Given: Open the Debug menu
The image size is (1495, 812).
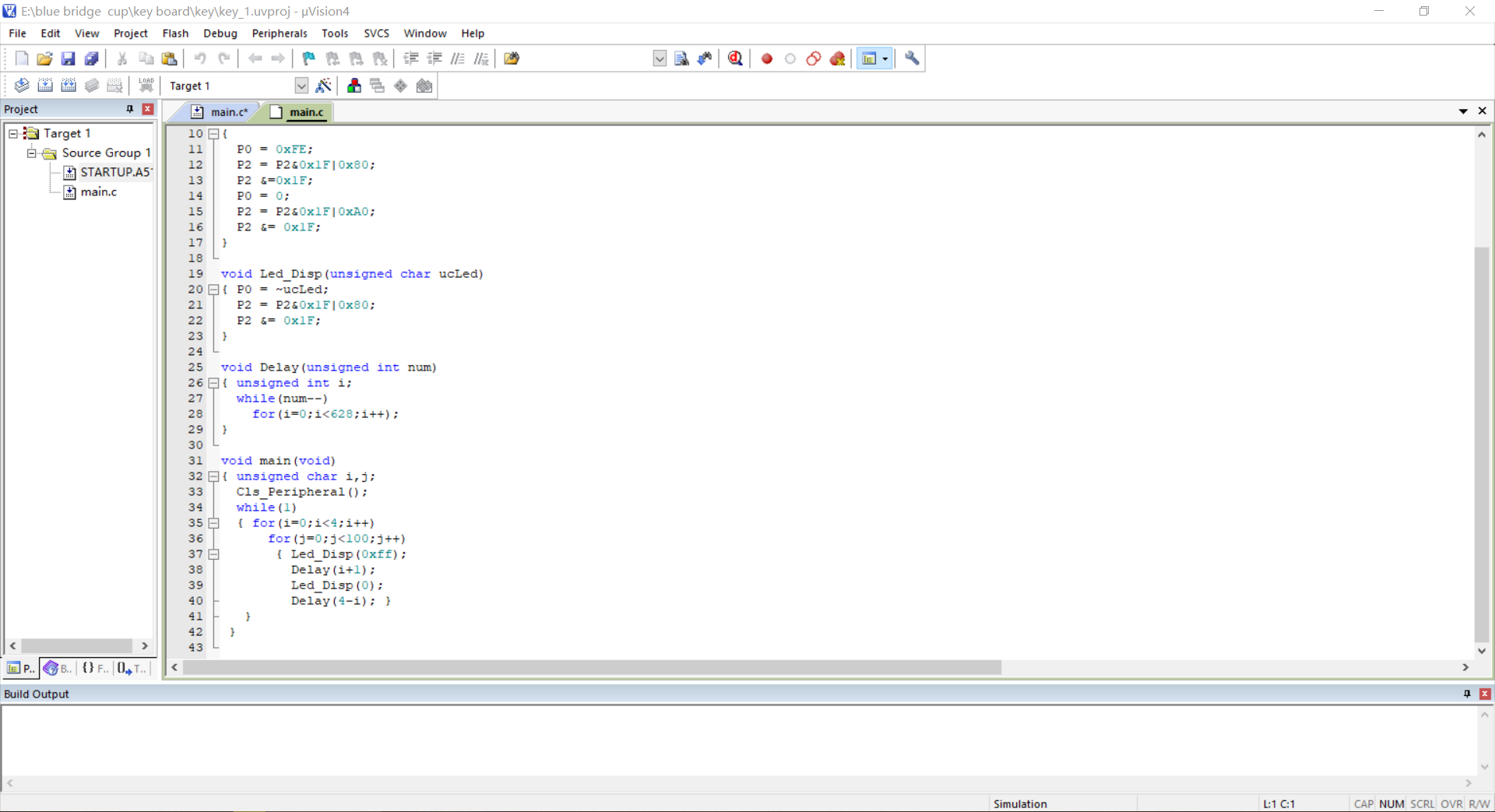Looking at the screenshot, I should pos(220,33).
